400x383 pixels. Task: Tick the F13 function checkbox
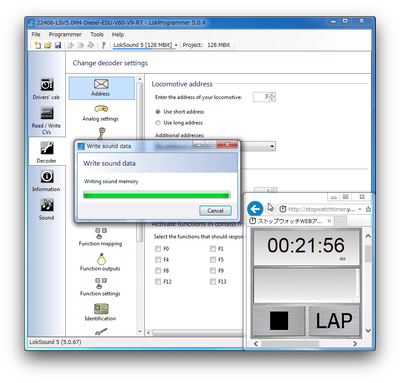click(213, 282)
